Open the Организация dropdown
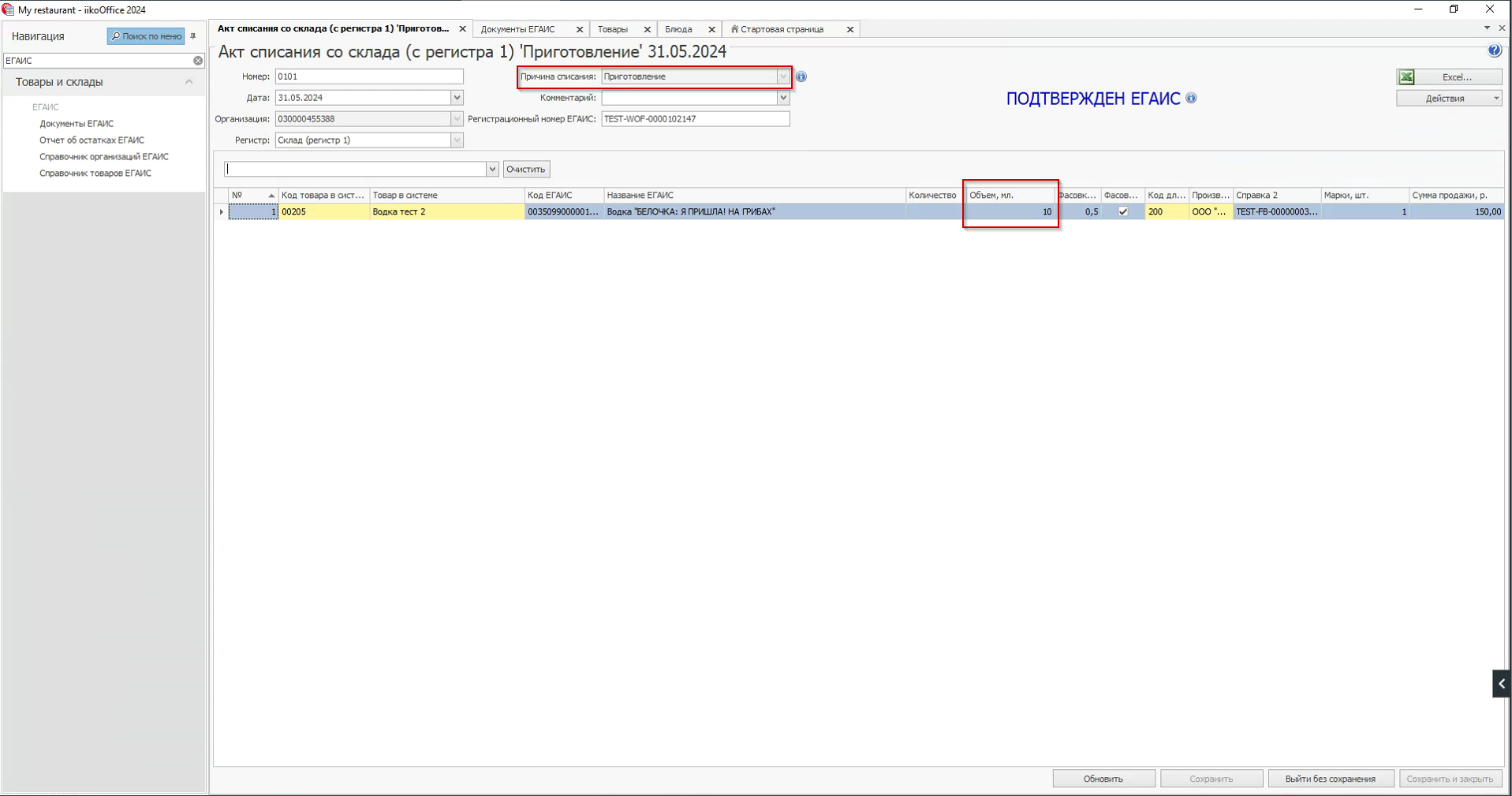The height and width of the screenshot is (796, 1512). pos(457,119)
